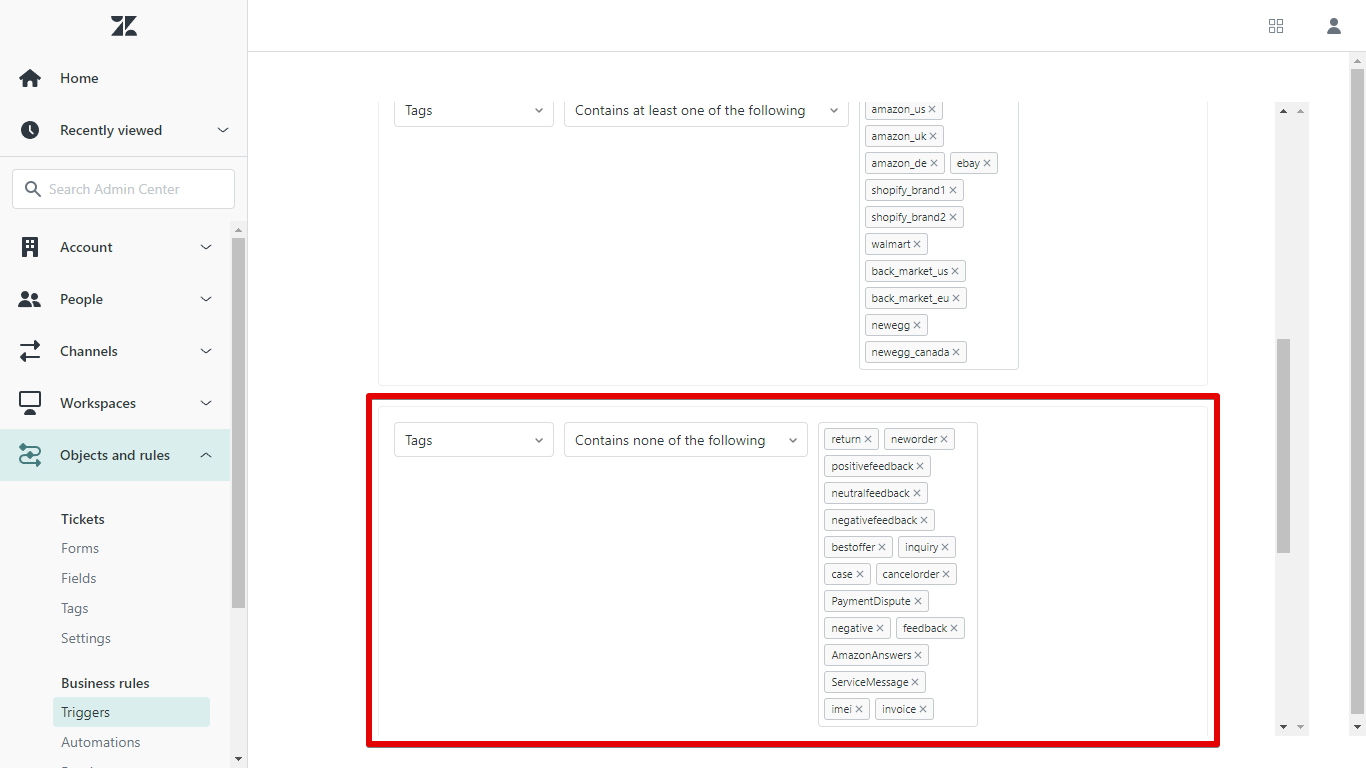Click the 'Tickets' heading text
Screen dimensions: 1366x768
pyautogui.click(x=83, y=519)
